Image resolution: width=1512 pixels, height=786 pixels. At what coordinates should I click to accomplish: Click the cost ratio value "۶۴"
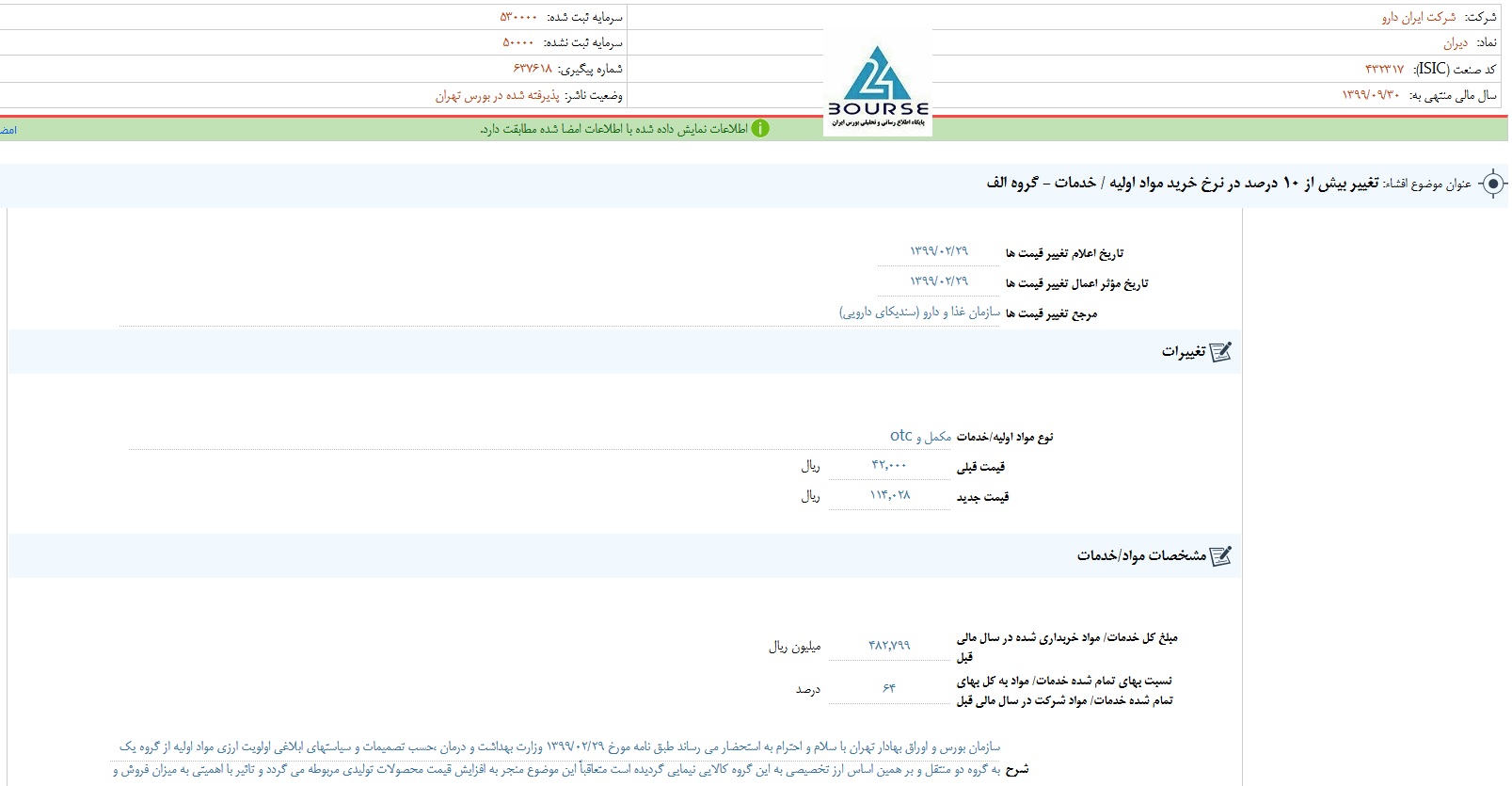pos(889,688)
